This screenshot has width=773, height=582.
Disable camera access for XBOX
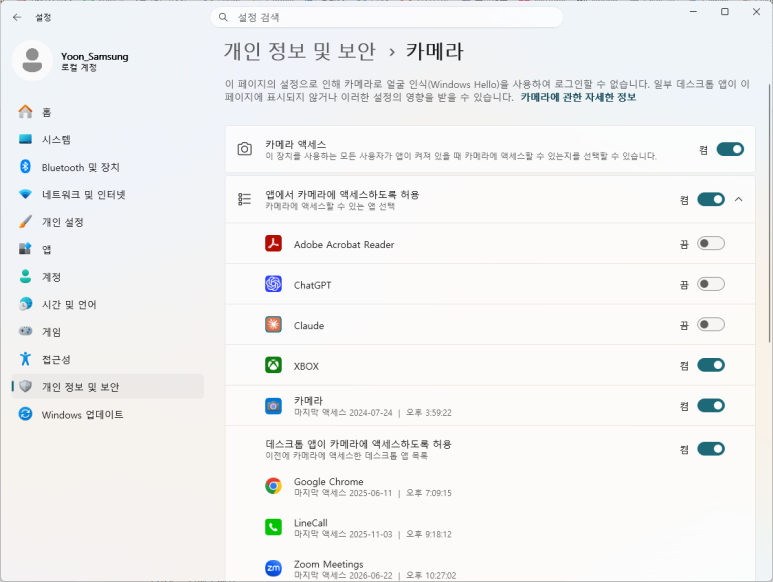711,365
